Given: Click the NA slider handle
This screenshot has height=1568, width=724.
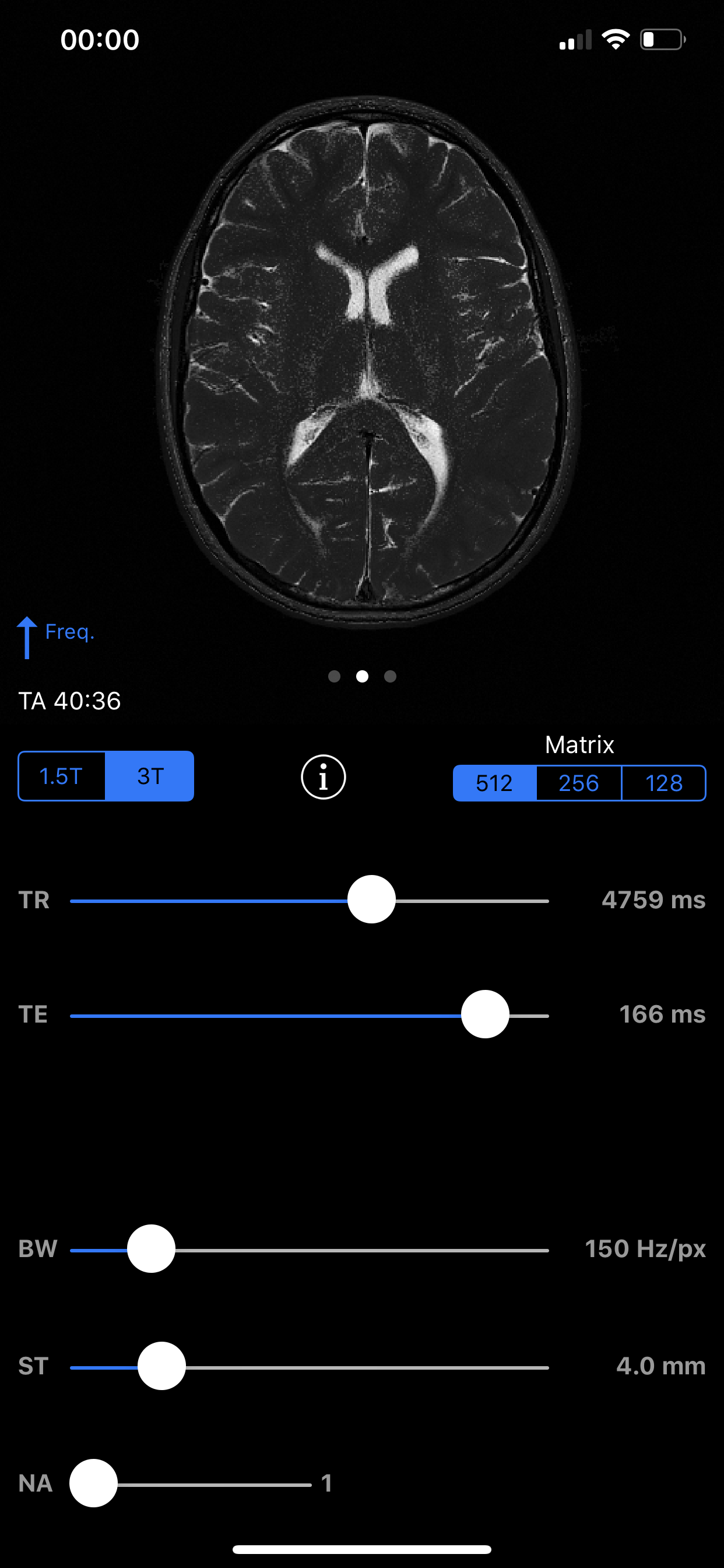Looking at the screenshot, I should pyautogui.click(x=93, y=1483).
